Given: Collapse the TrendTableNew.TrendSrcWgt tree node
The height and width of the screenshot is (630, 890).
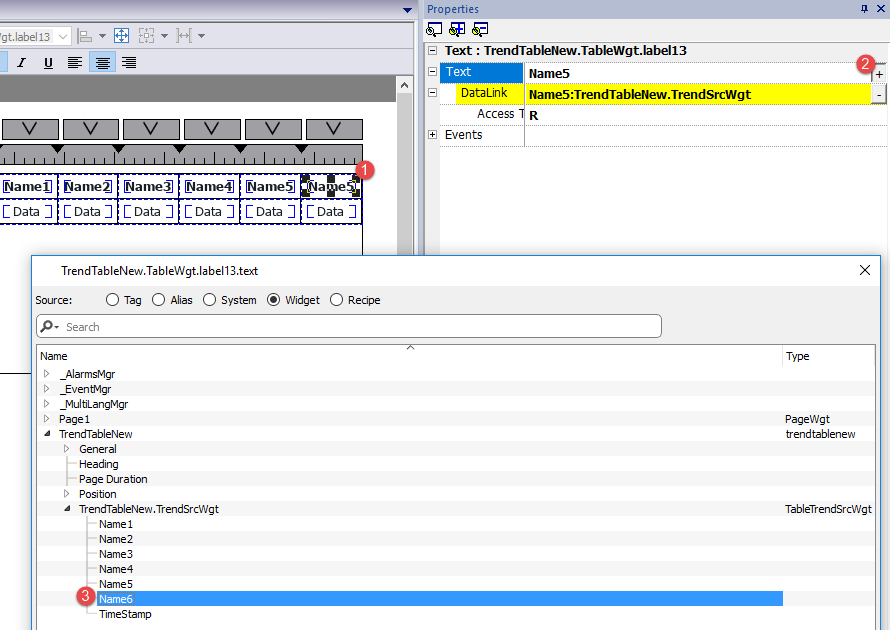Looking at the screenshot, I should [x=67, y=509].
